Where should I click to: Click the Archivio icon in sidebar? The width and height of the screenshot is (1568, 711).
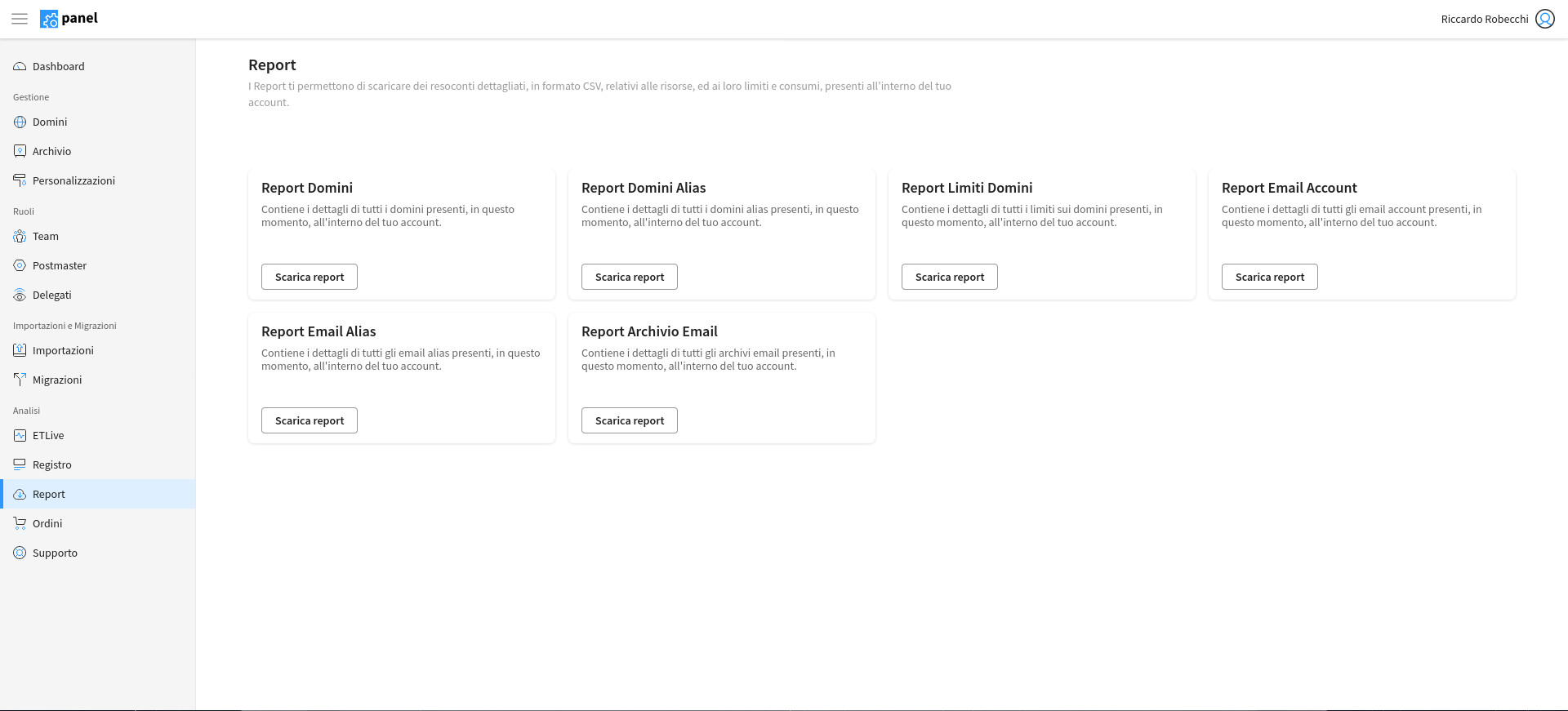coord(20,152)
